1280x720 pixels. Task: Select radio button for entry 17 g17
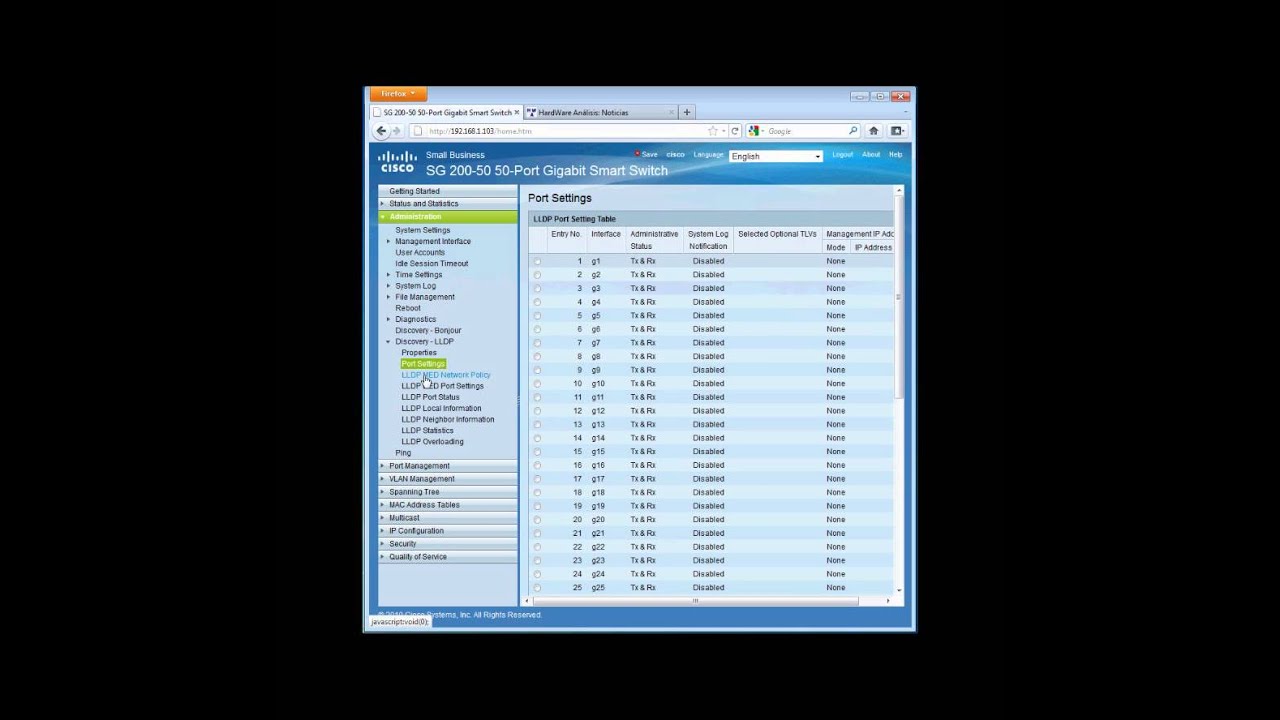coord(537,480)
